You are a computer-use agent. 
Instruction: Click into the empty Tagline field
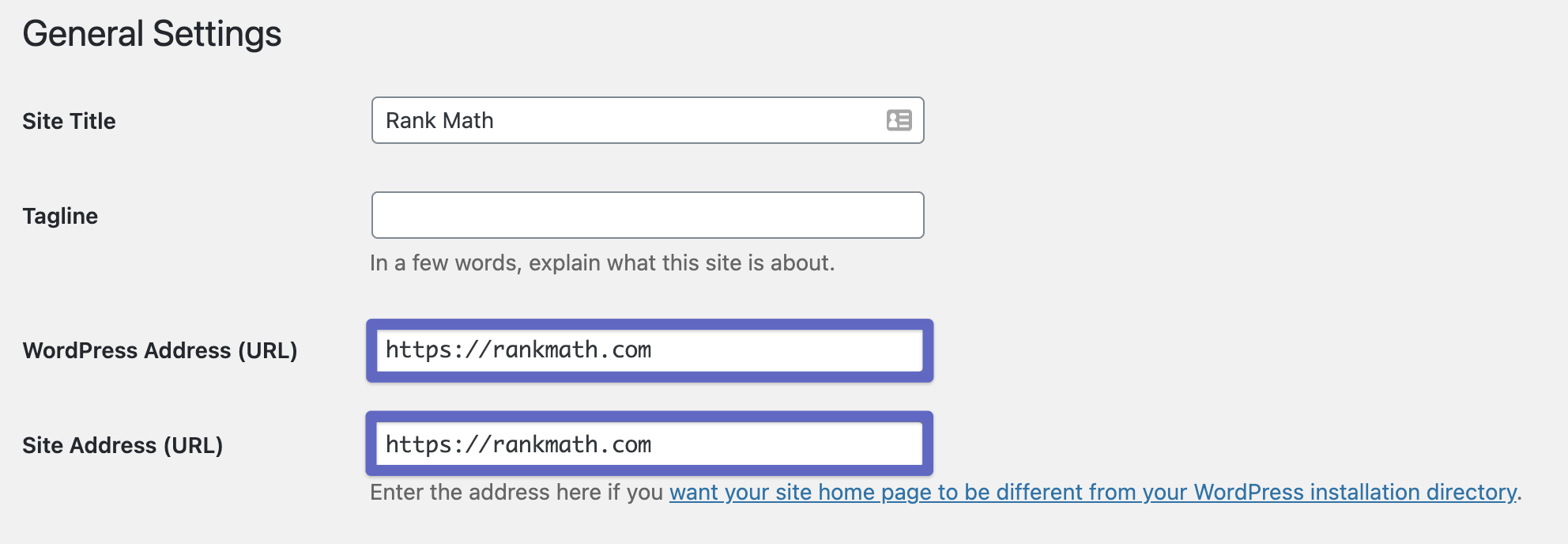click(x=648, y=215)
